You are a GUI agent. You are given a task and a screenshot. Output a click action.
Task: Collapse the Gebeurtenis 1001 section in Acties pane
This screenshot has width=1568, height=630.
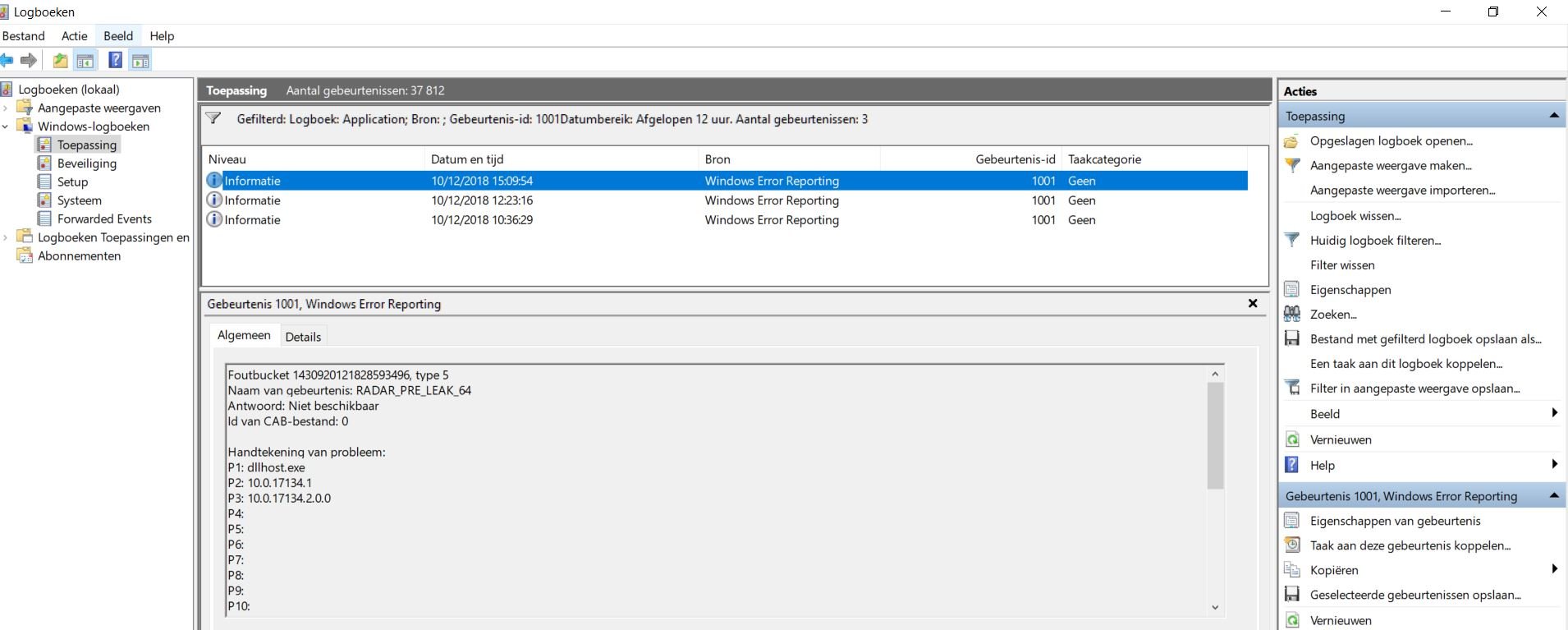click(1554, 495)
